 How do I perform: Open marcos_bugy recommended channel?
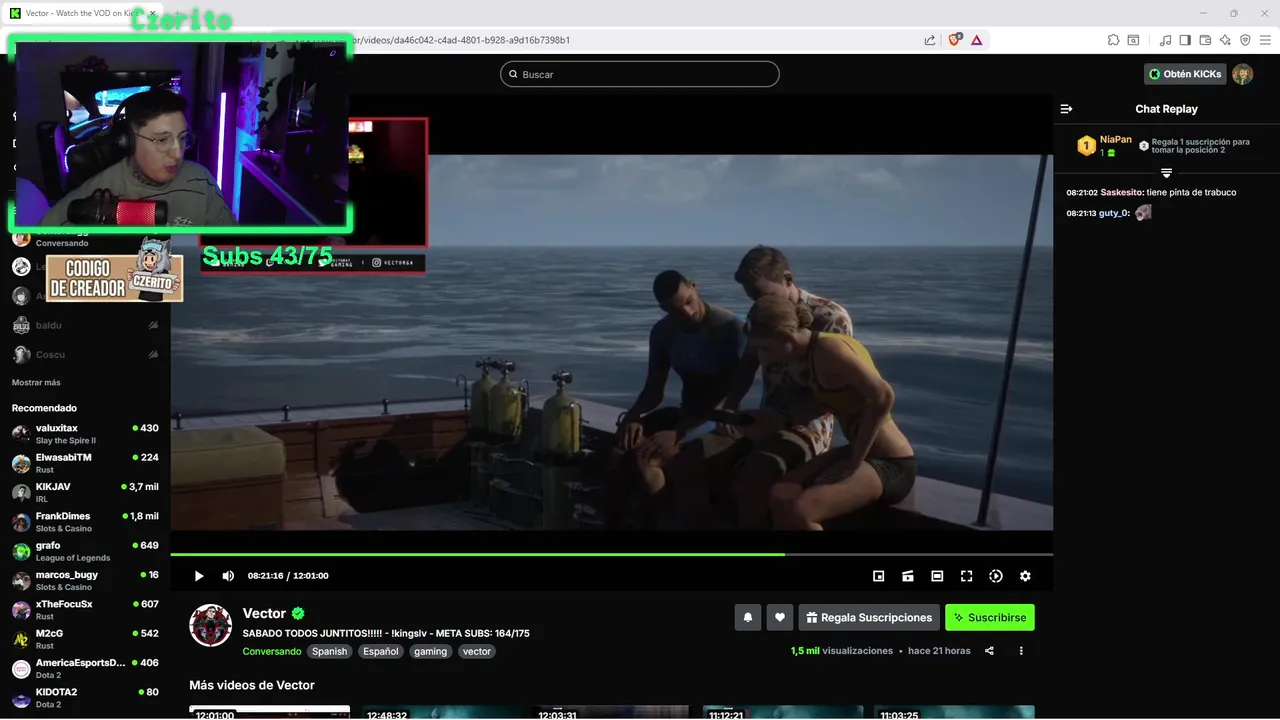click(x=85, y=580)
